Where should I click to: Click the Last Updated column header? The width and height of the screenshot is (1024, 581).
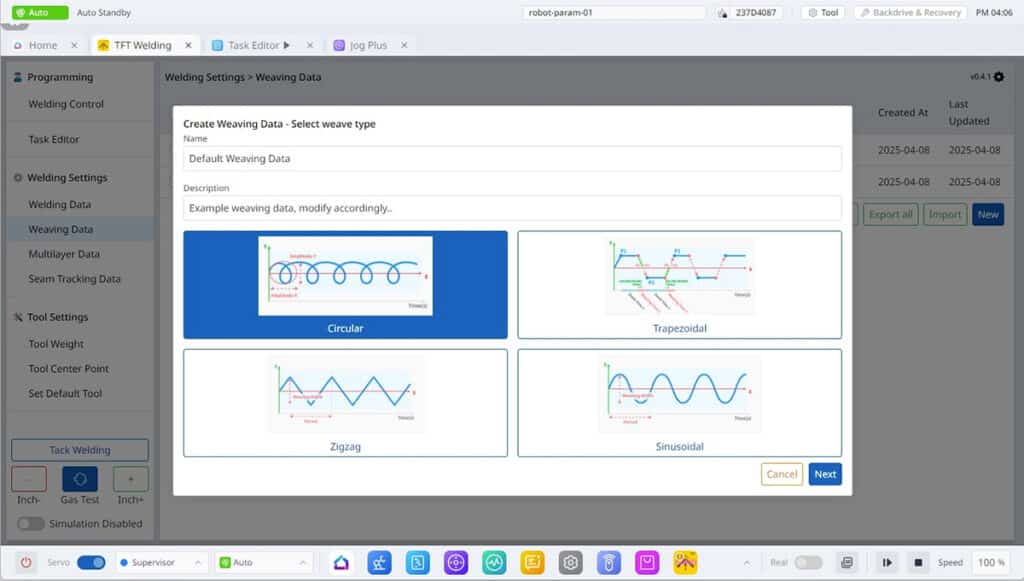pos(968,112)
